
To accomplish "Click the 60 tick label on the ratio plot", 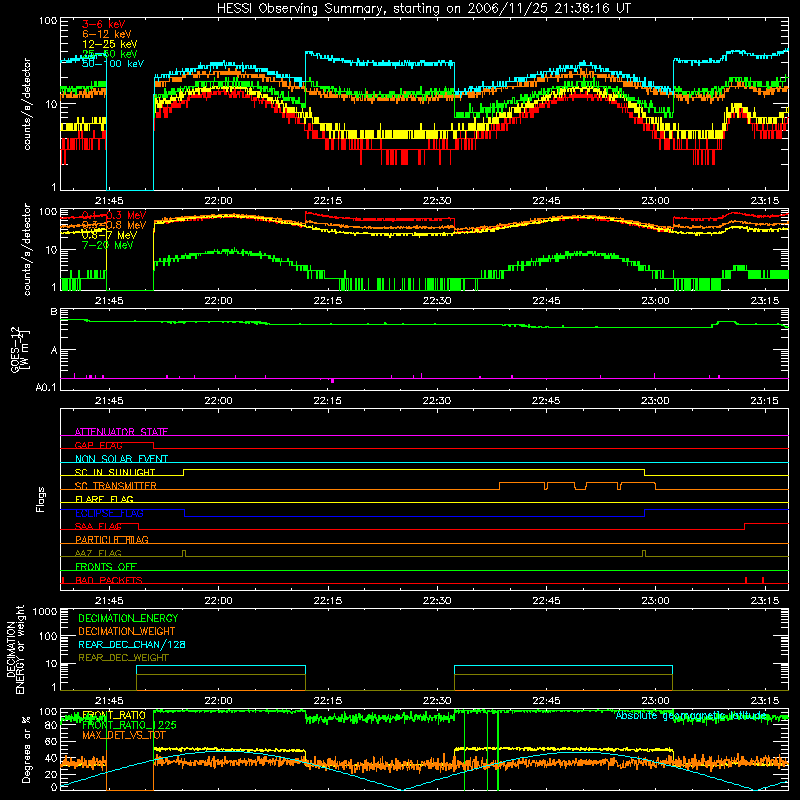I will (51, 742).
